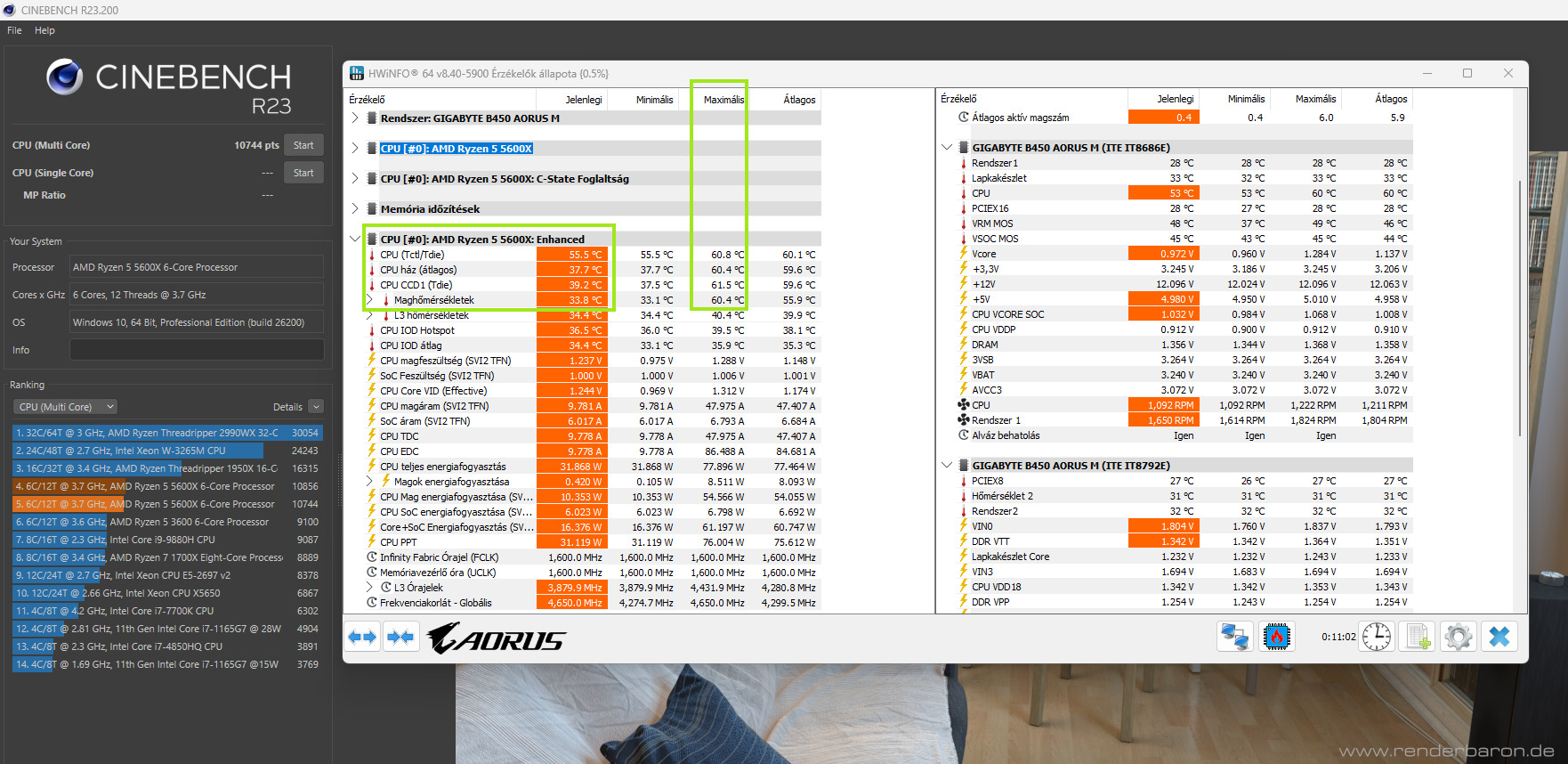Open the Help menu in Cinebench
Viewport: 1568px width, 764px height.
(44, 30)
